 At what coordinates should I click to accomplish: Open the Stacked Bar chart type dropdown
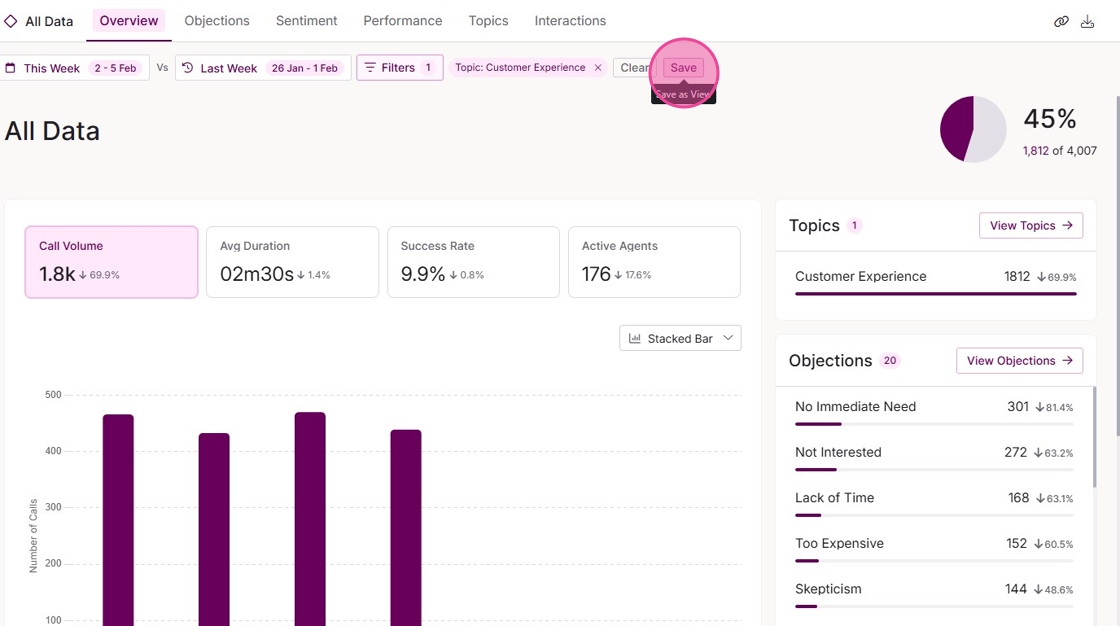point(680,338)
